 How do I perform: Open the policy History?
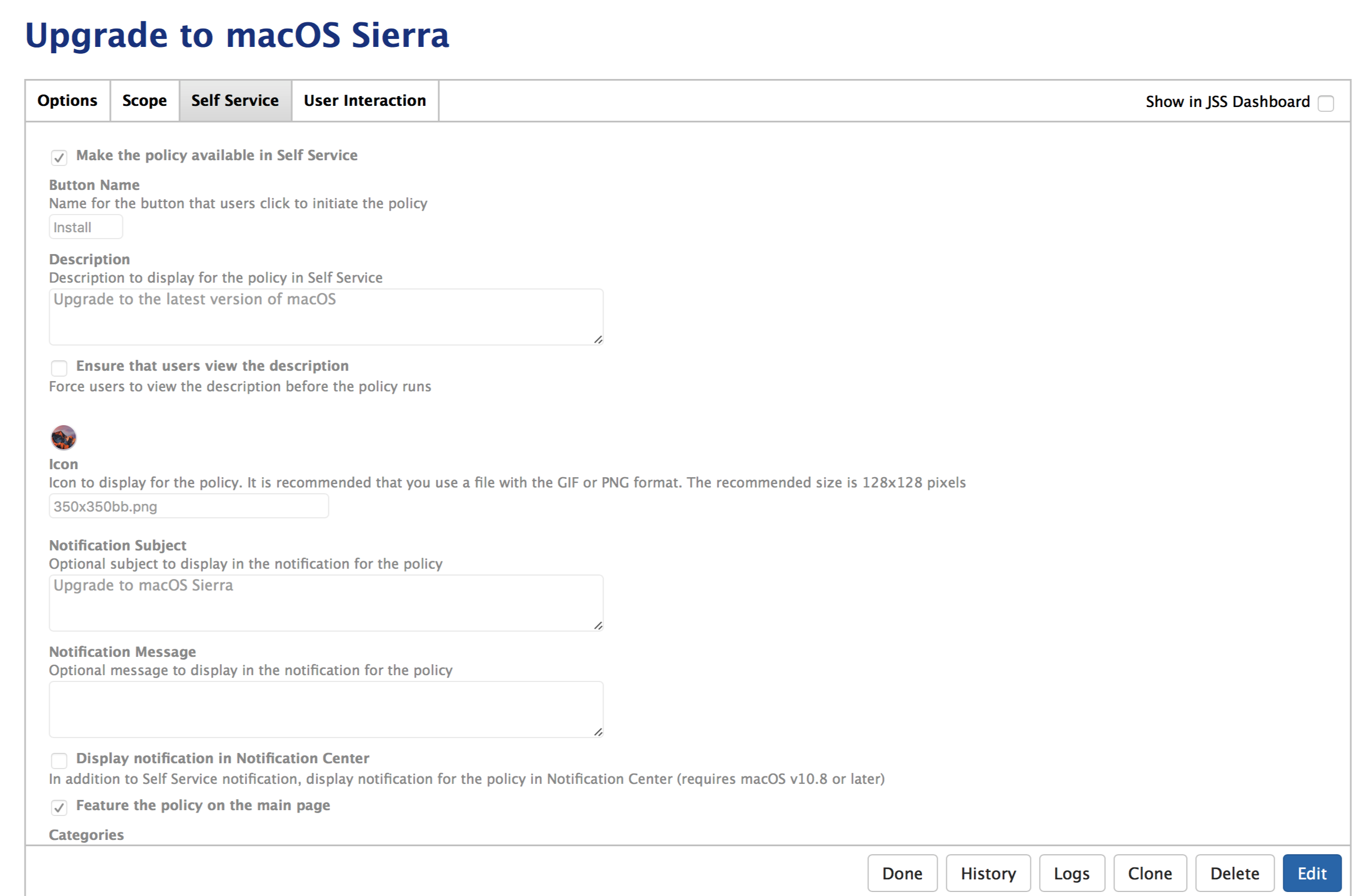click(x=988, y=873)
